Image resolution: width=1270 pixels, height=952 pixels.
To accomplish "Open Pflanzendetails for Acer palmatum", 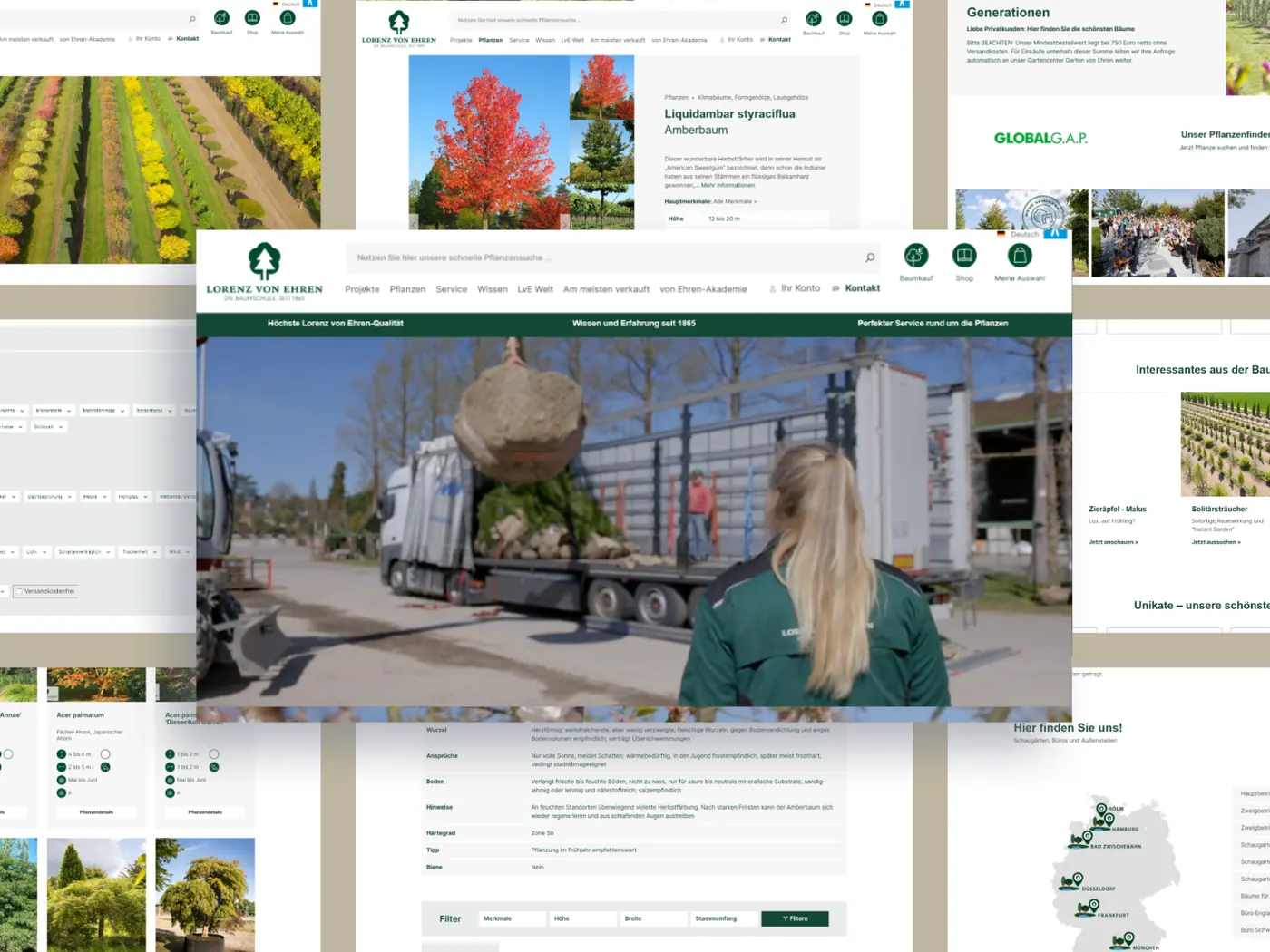I will pos(96,812).
